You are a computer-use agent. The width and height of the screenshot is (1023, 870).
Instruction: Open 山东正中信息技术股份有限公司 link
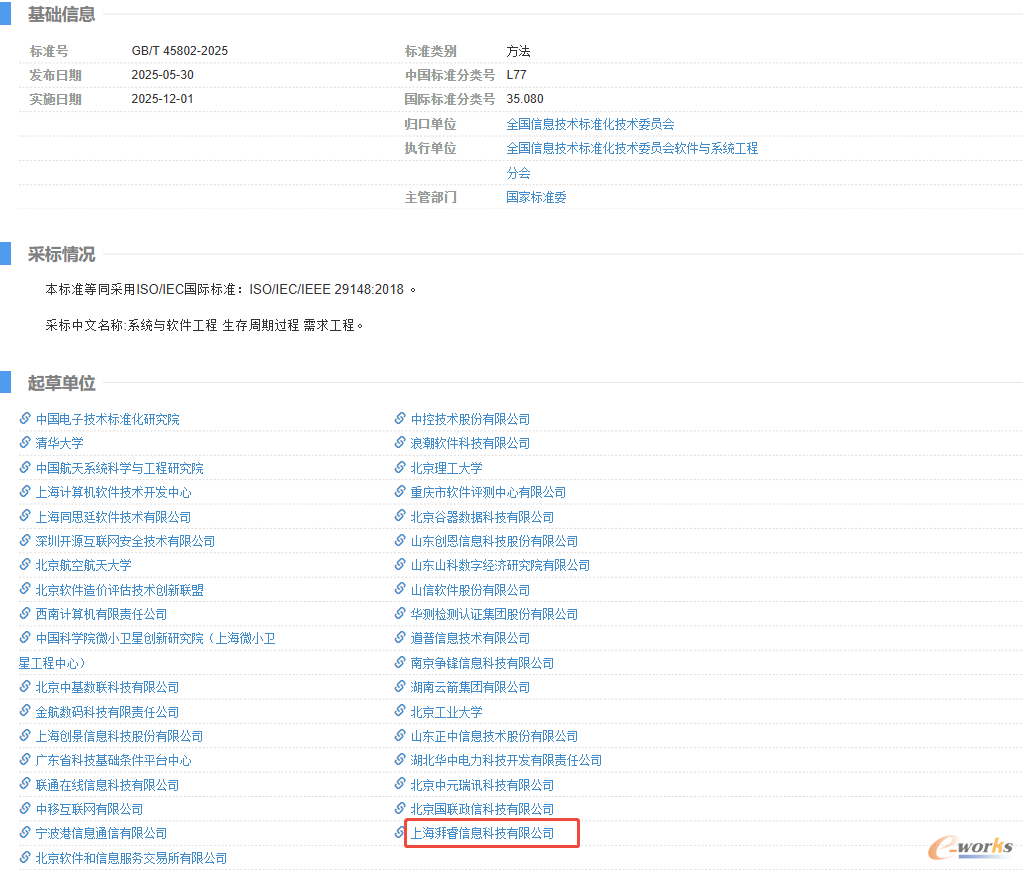click(x=494, y=736)
